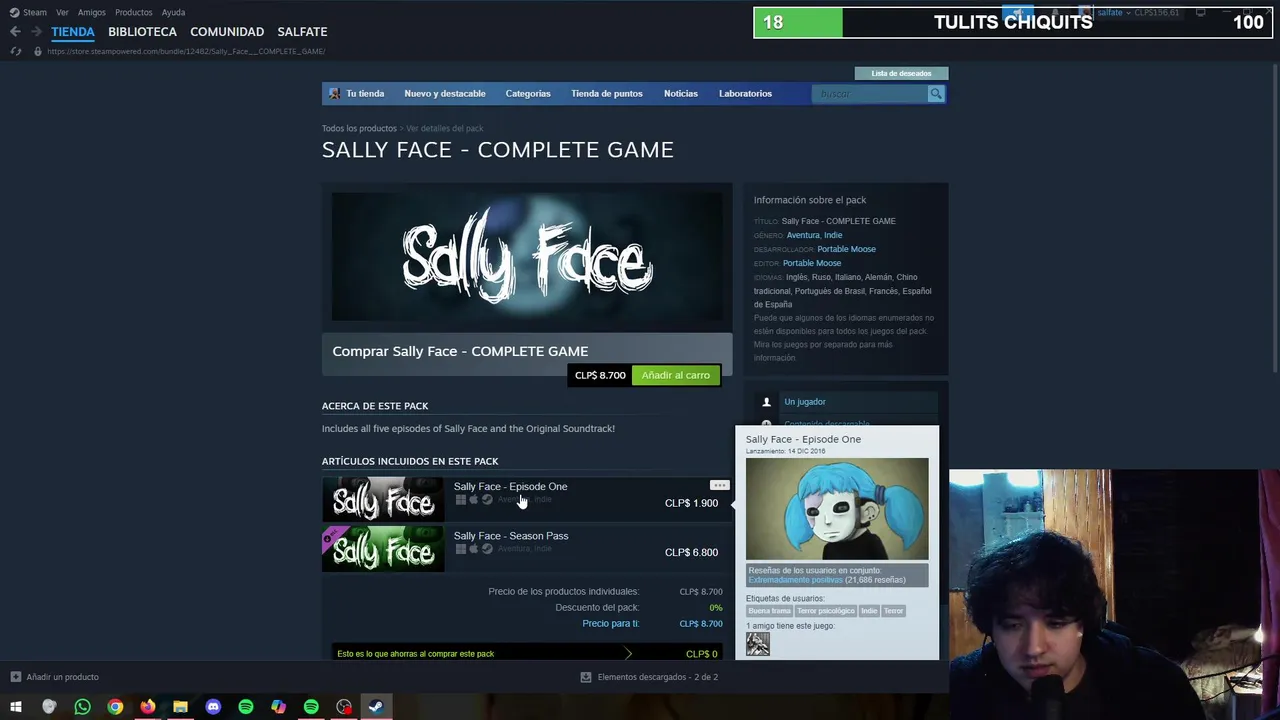Open the Windows Start menu
The image size is (1280, 720).
coord(16,707)
